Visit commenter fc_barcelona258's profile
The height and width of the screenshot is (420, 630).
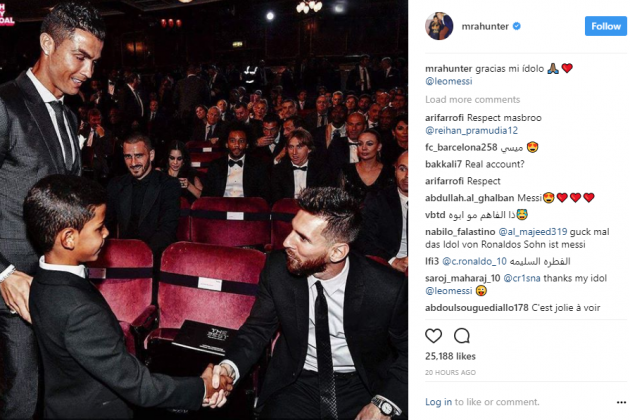(x=461, y=148)
